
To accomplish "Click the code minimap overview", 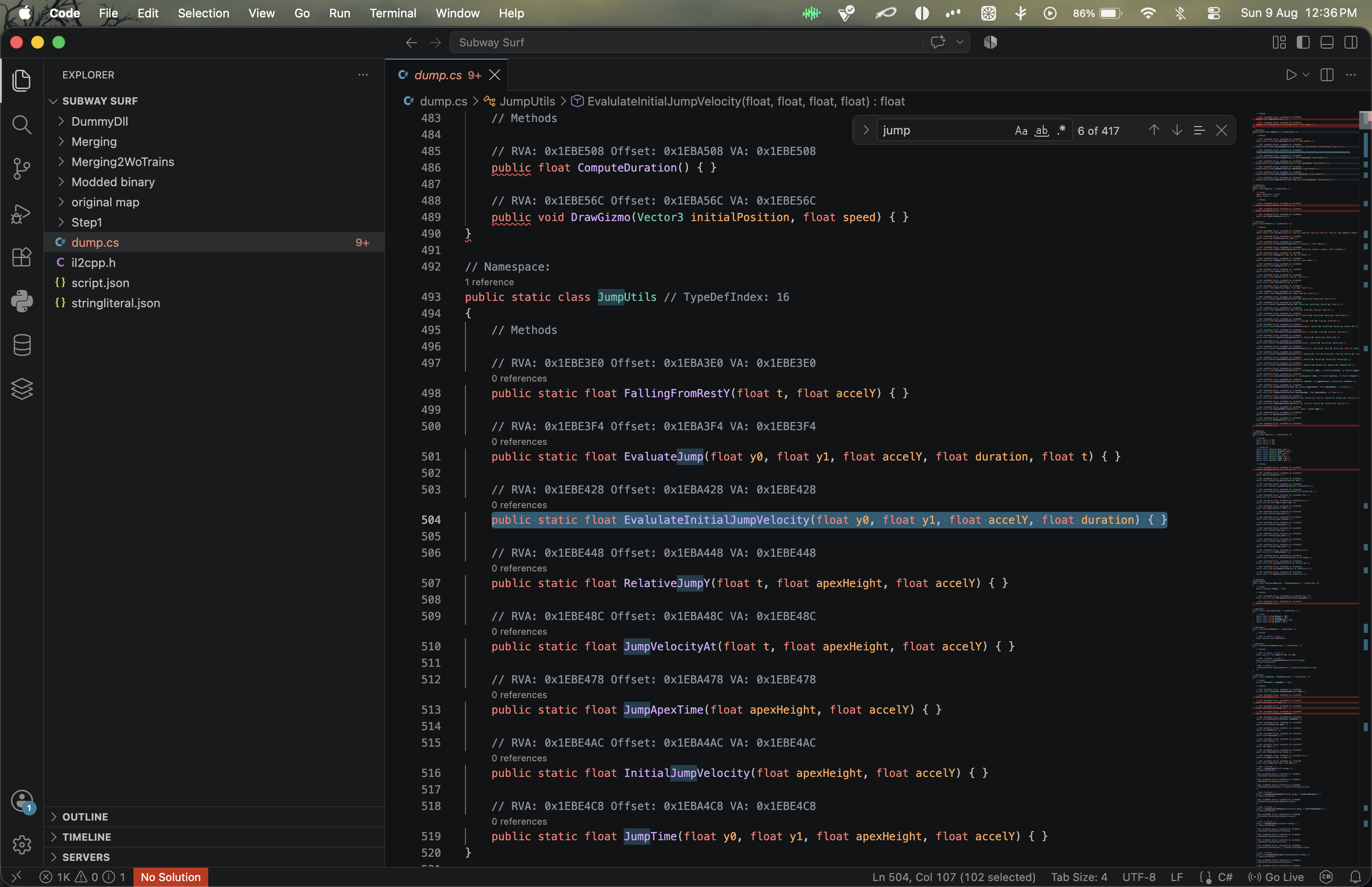I will (x=1305, y=488).
